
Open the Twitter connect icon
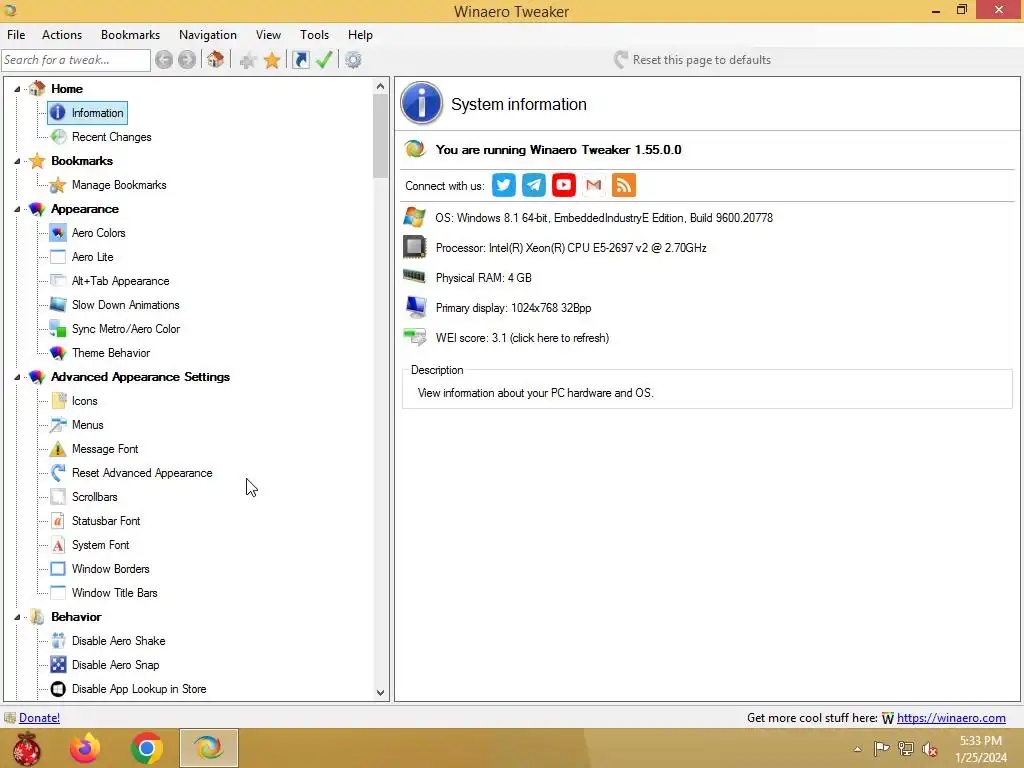pos(504,185)
